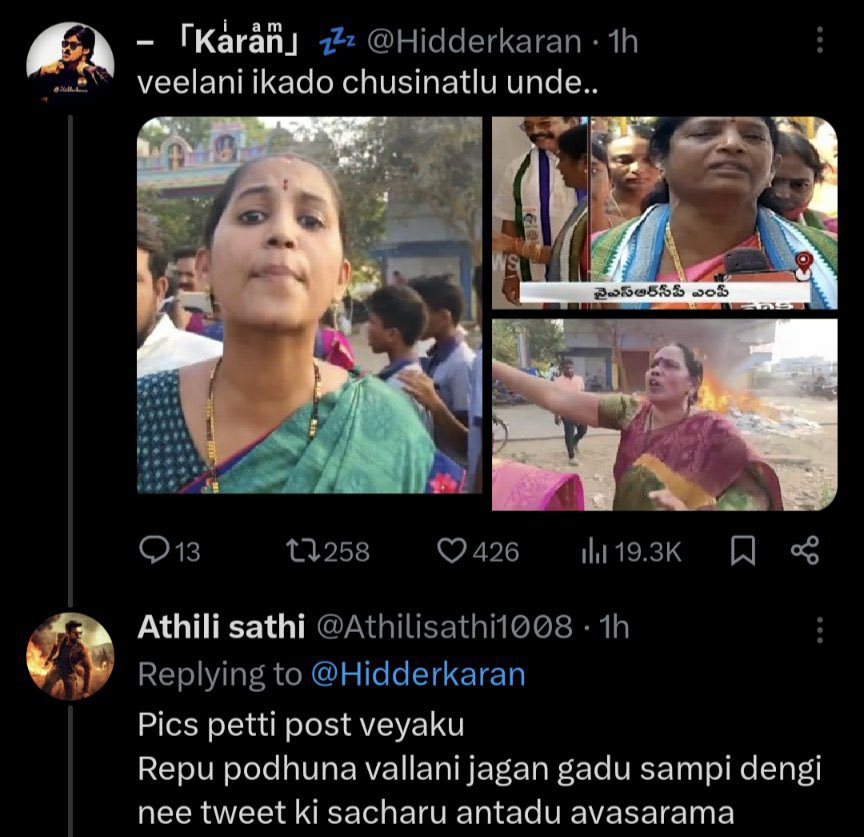The width and height of the screenshot is (864, 837).
Task: Click the 1h timestamp on Karan's tweet
Action: pos(622,41)
